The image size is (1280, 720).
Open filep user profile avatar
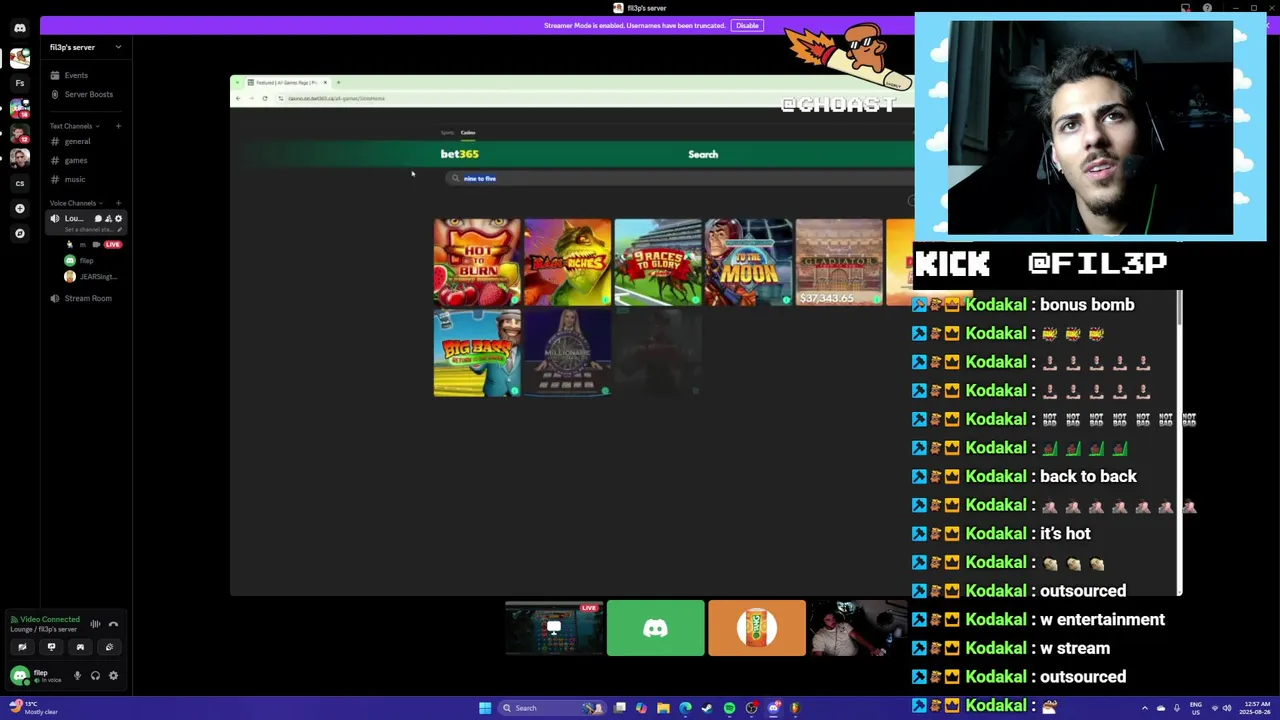pyautogui.click(x=19, y=676)
